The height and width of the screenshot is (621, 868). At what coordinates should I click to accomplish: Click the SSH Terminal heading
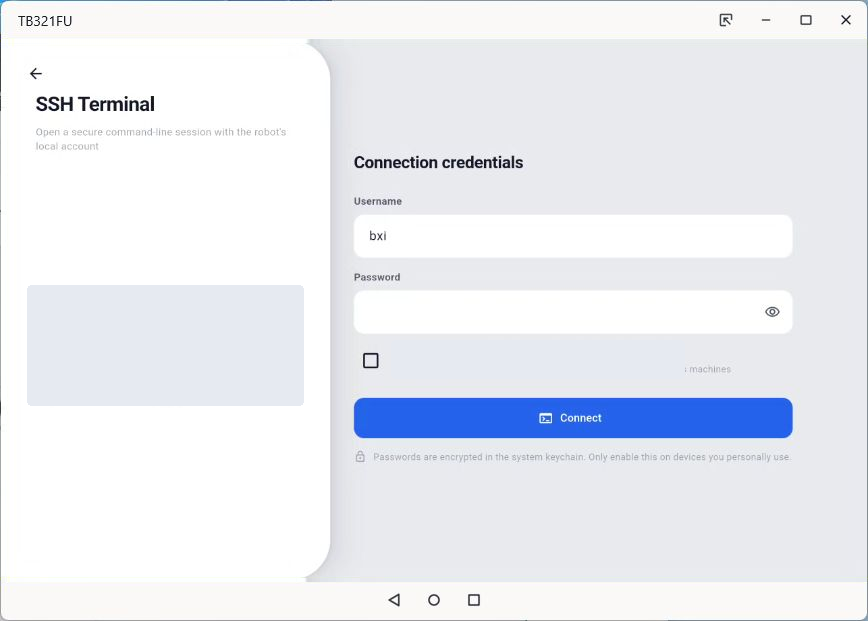tap(95, 104)
